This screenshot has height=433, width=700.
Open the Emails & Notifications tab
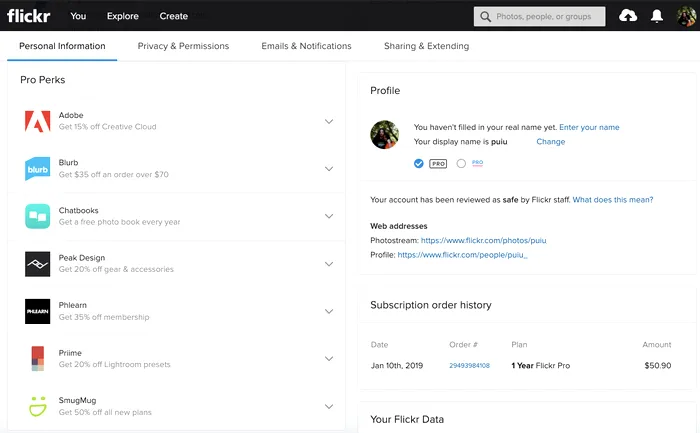306,46
